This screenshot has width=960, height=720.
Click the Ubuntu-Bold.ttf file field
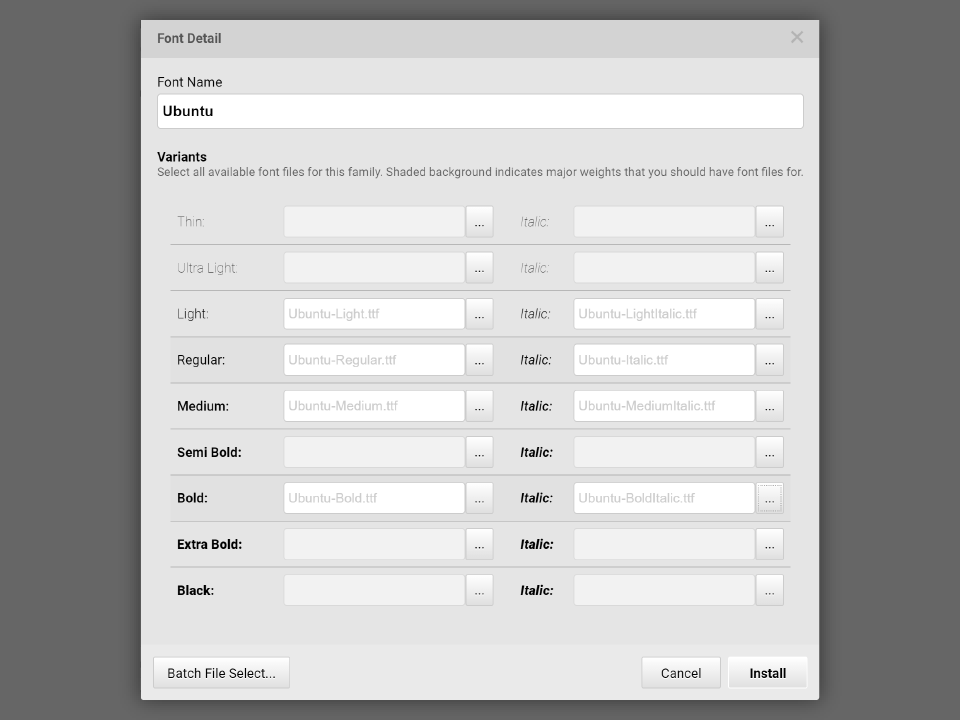(x=374, y=498)
